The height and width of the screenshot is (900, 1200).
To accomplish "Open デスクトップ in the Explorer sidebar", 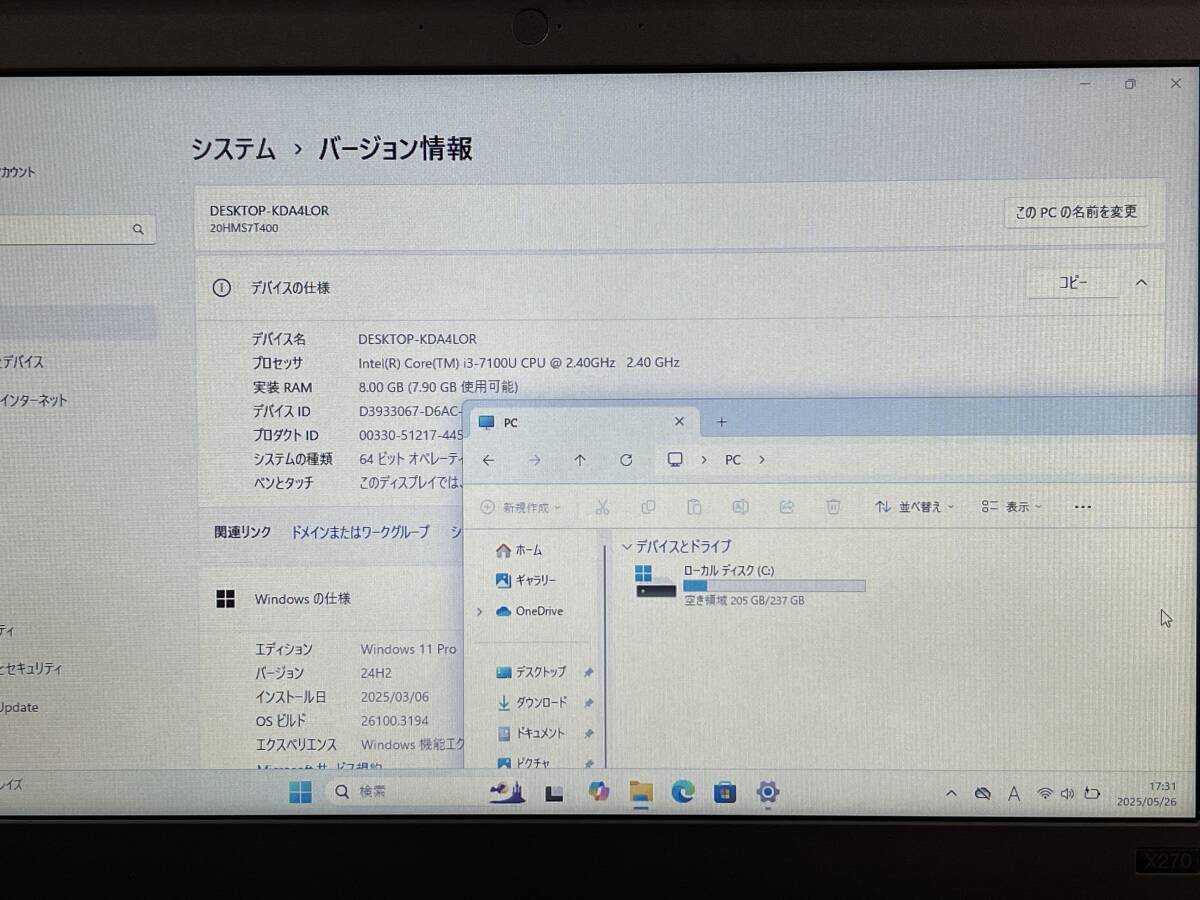I will [x=531, y=672].
